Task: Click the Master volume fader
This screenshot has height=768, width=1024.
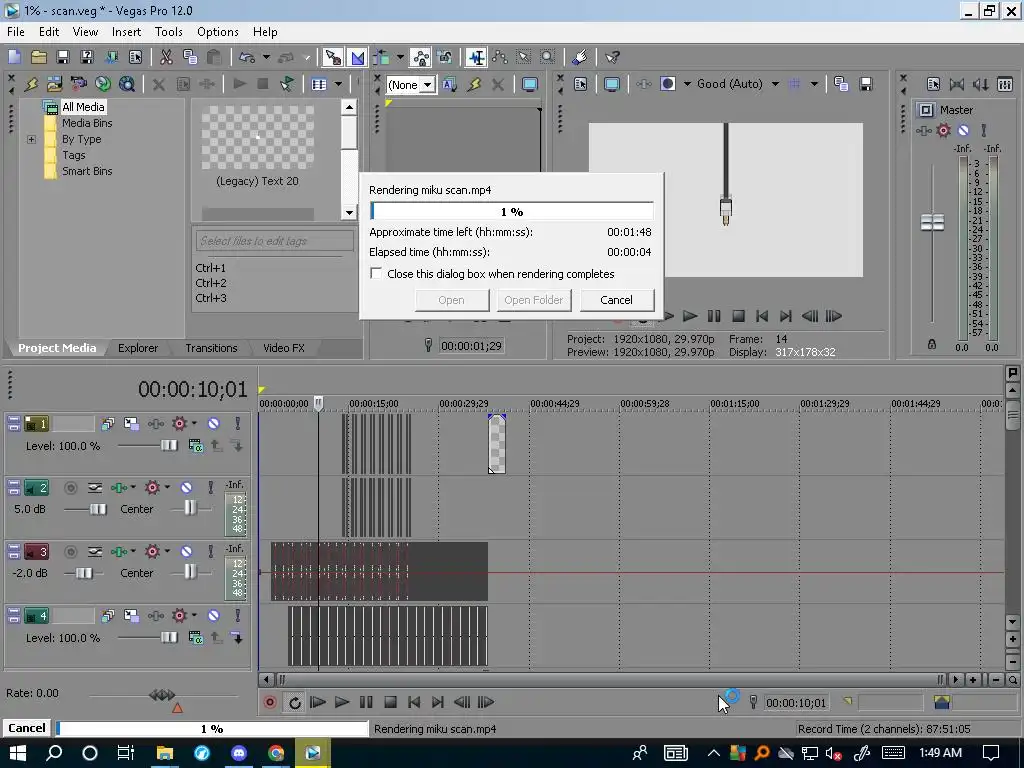Action: 932,222
